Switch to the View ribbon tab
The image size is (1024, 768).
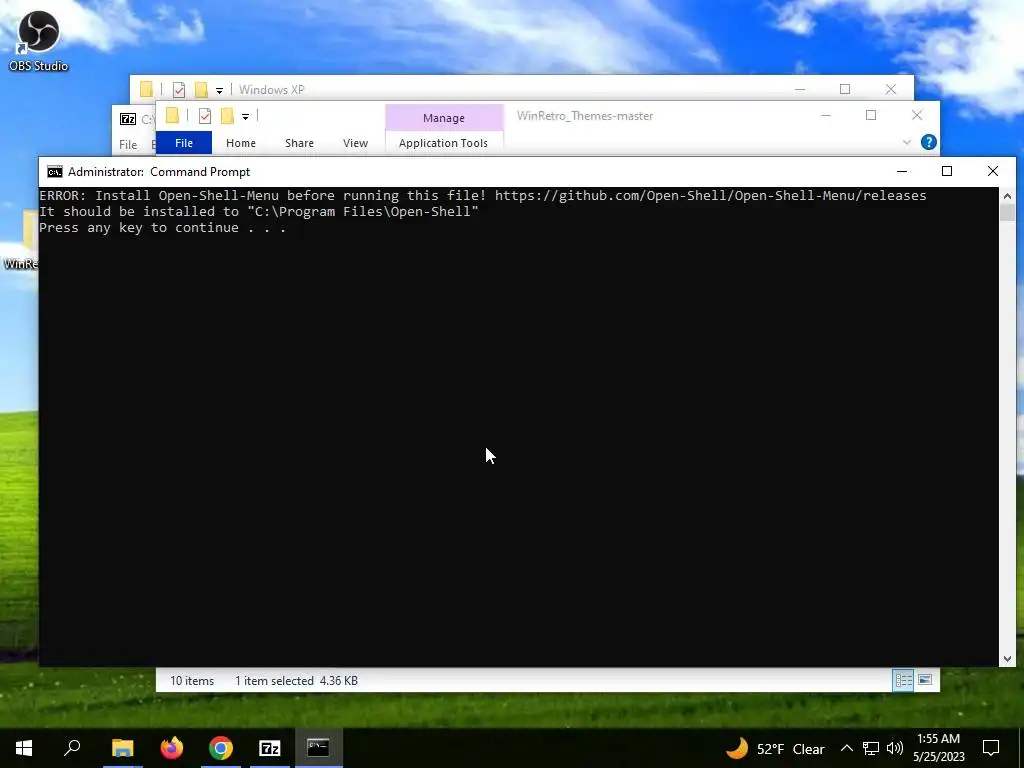pyautogui.click(x=355, y=142)
